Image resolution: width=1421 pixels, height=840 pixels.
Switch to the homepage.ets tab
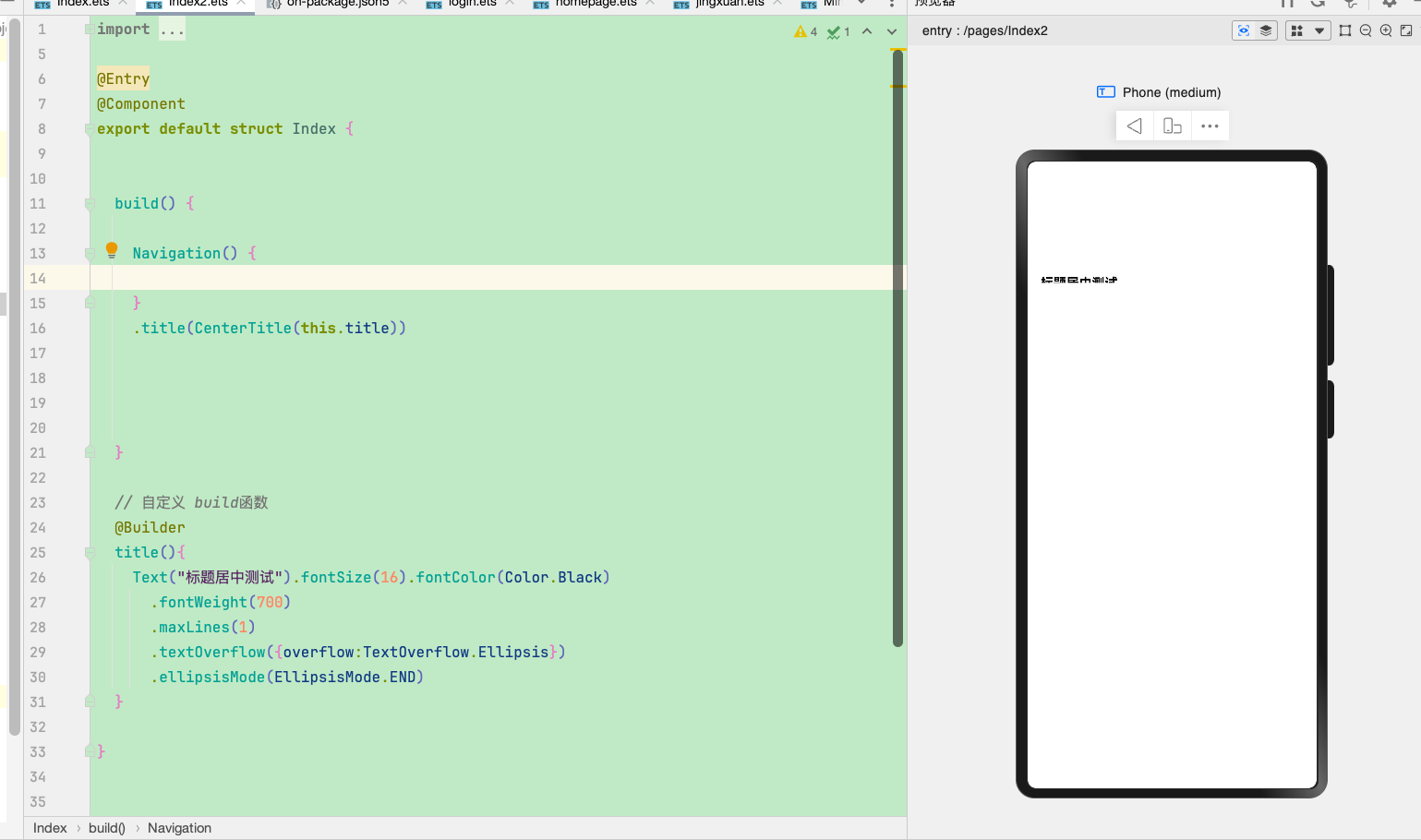[x=595, y=4]
